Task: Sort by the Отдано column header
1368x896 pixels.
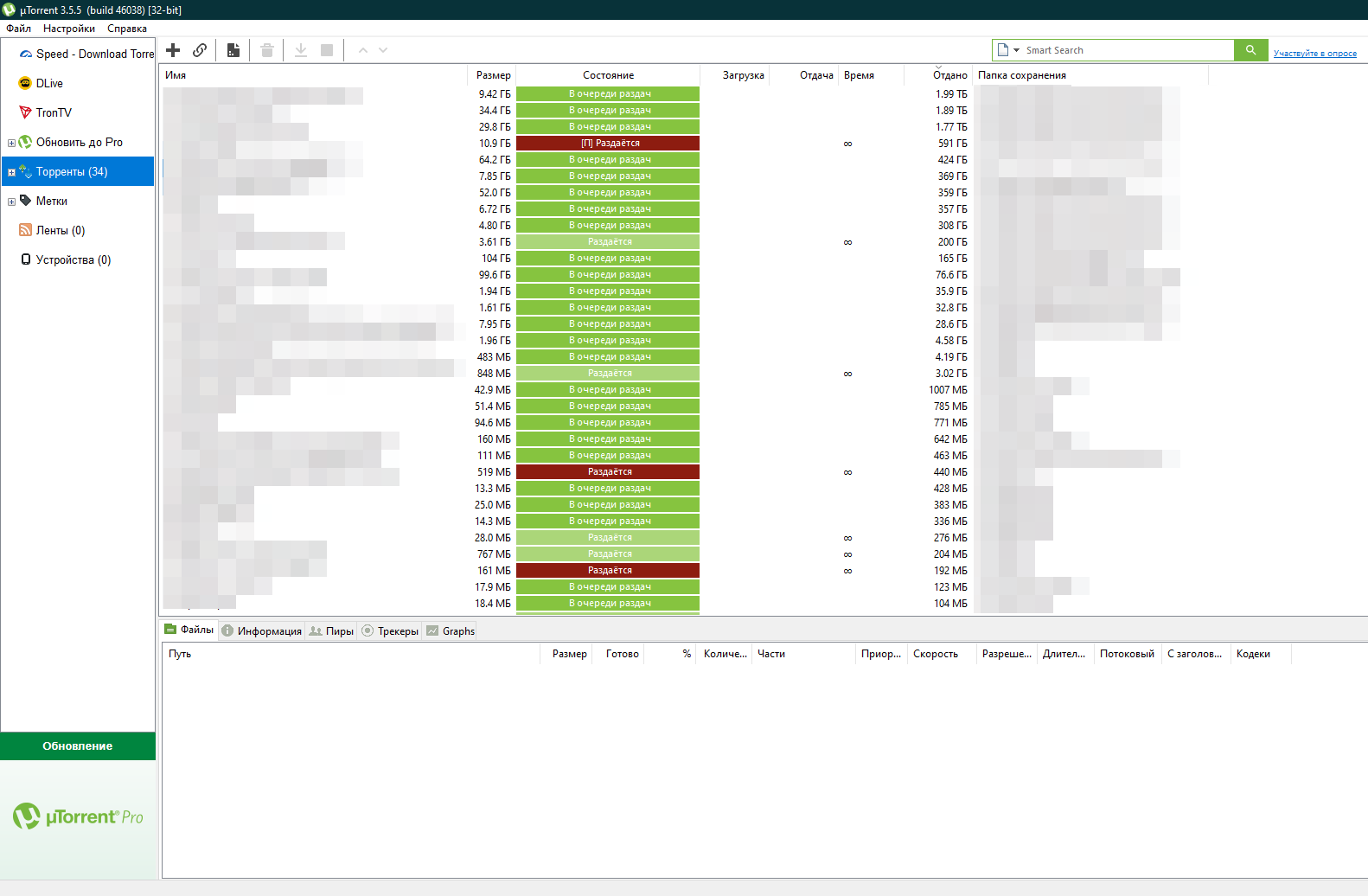Action: [x=940, y=75]
